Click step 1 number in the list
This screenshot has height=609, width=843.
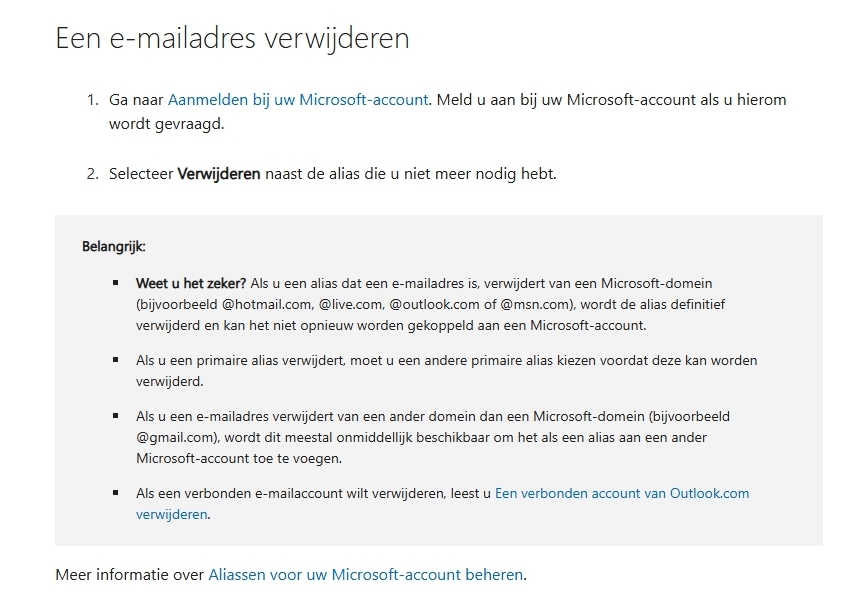click(92, 100)
